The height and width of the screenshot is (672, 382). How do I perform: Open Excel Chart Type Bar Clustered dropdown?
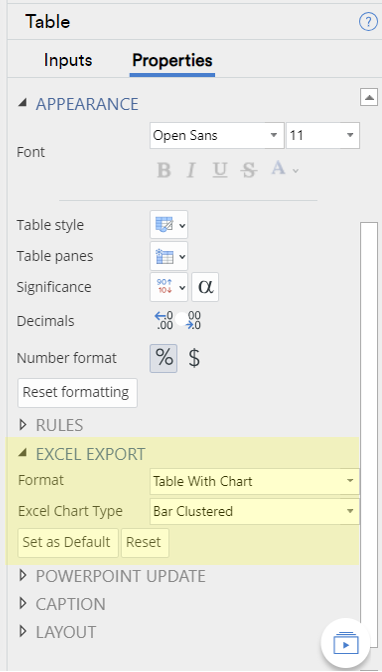click(x=255, y=511)
